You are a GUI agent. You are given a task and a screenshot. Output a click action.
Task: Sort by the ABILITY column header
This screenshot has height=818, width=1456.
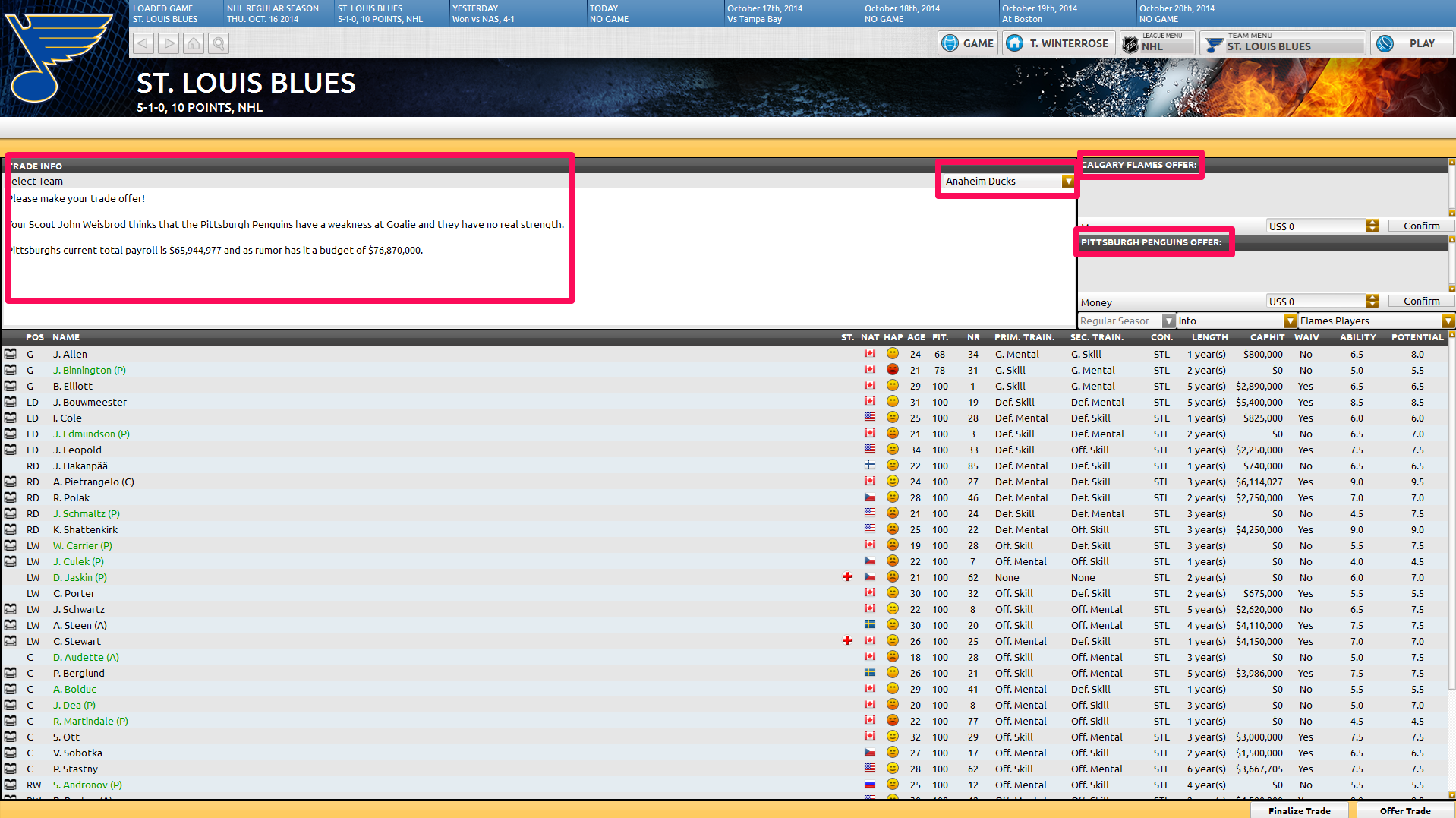point(1357,337)
